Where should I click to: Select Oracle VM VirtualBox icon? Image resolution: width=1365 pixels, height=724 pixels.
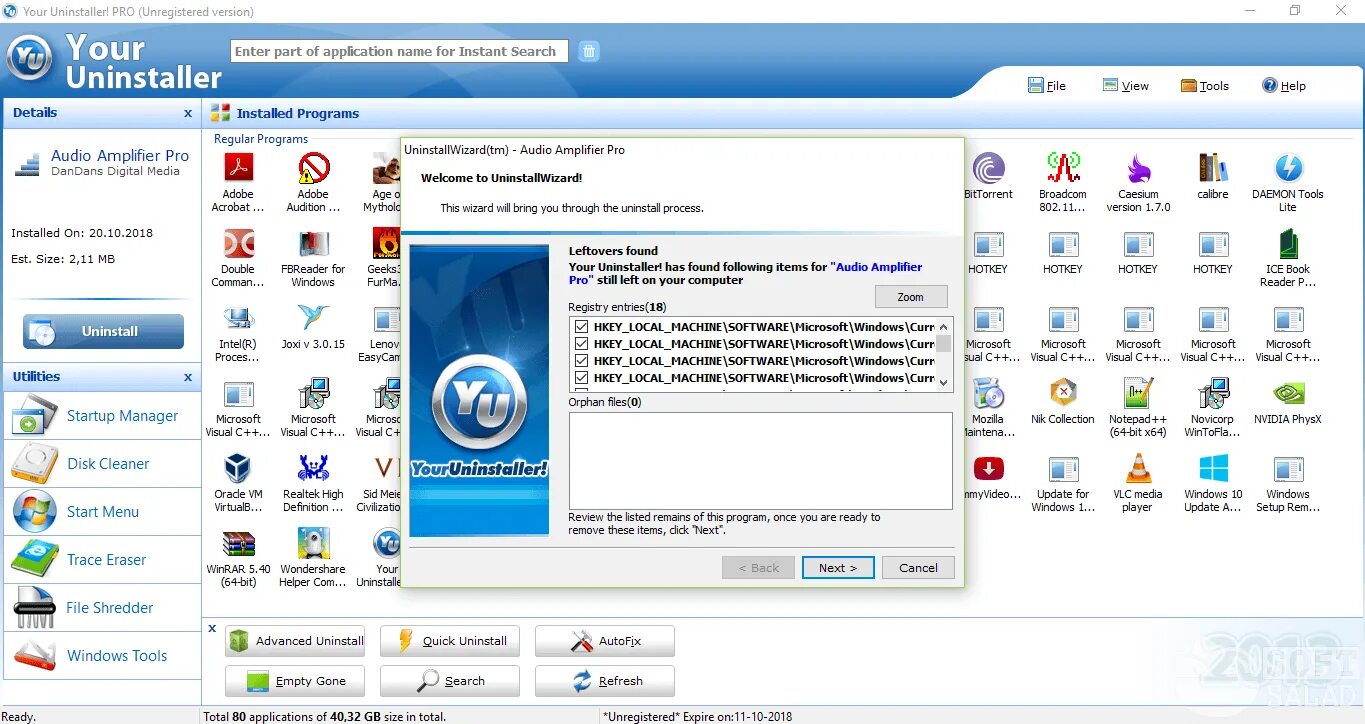[238, 468]
